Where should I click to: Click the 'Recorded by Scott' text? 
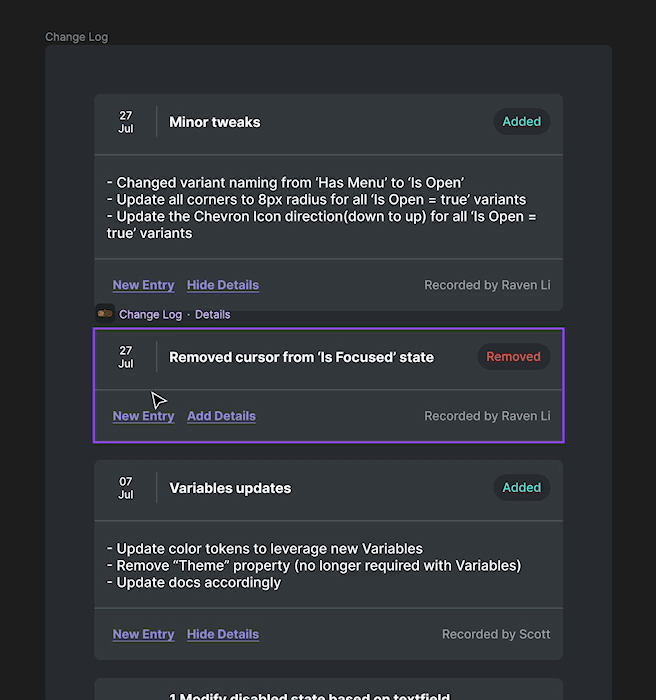click(496, 634)
